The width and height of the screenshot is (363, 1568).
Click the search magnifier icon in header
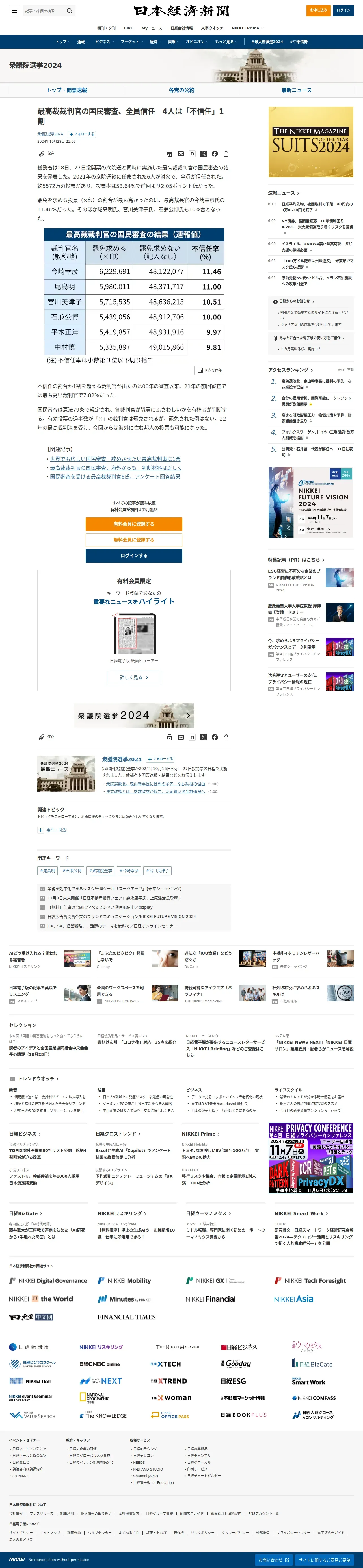pos(70,10)
